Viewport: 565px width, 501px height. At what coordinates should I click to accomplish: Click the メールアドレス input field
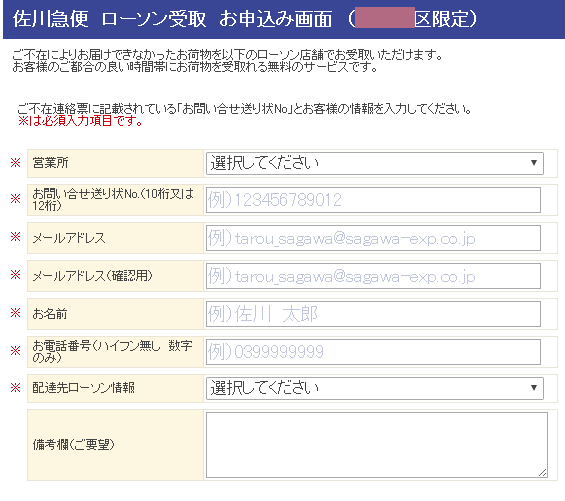(373, 238)
